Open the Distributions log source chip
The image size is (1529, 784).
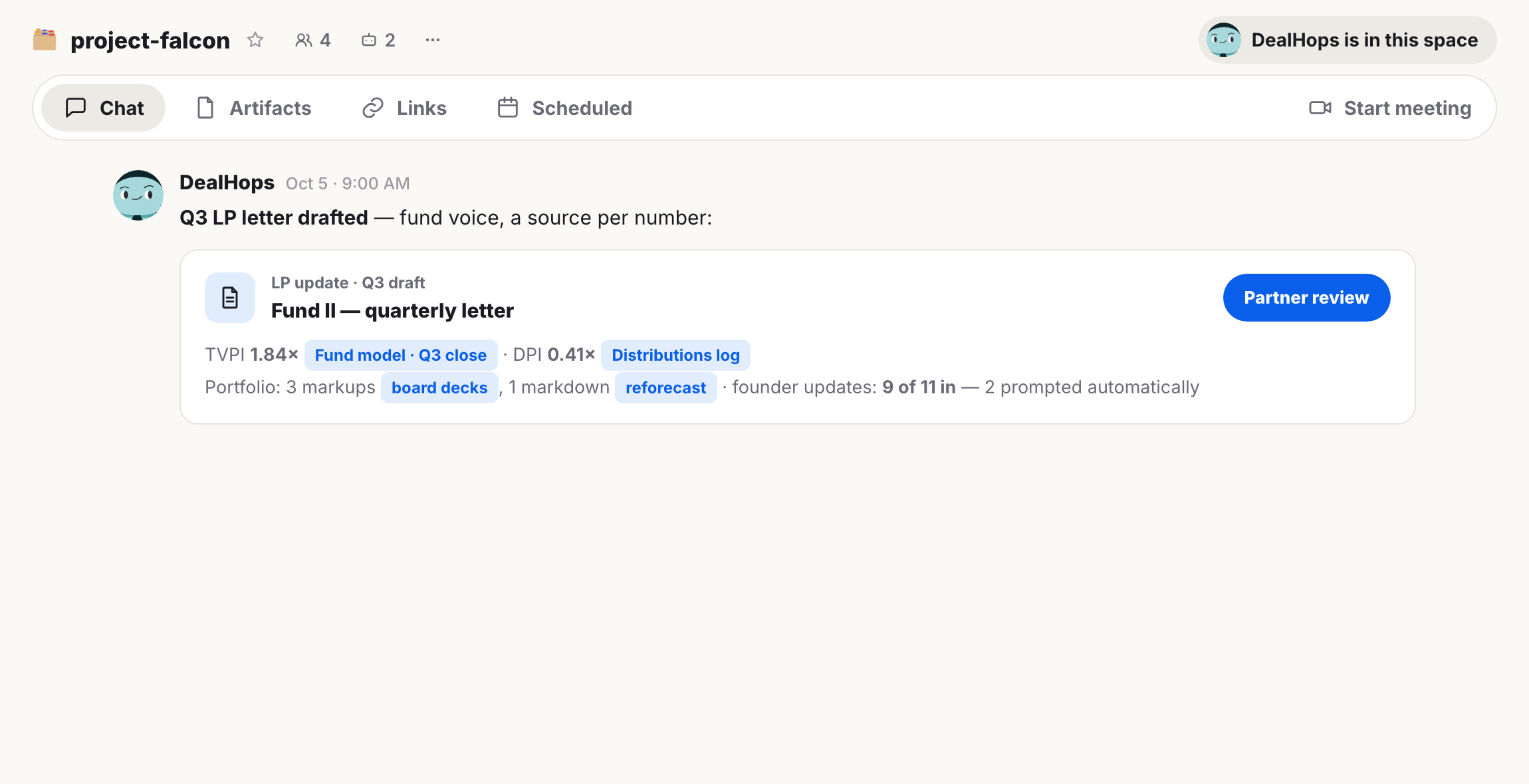click(x=675, y=355)
